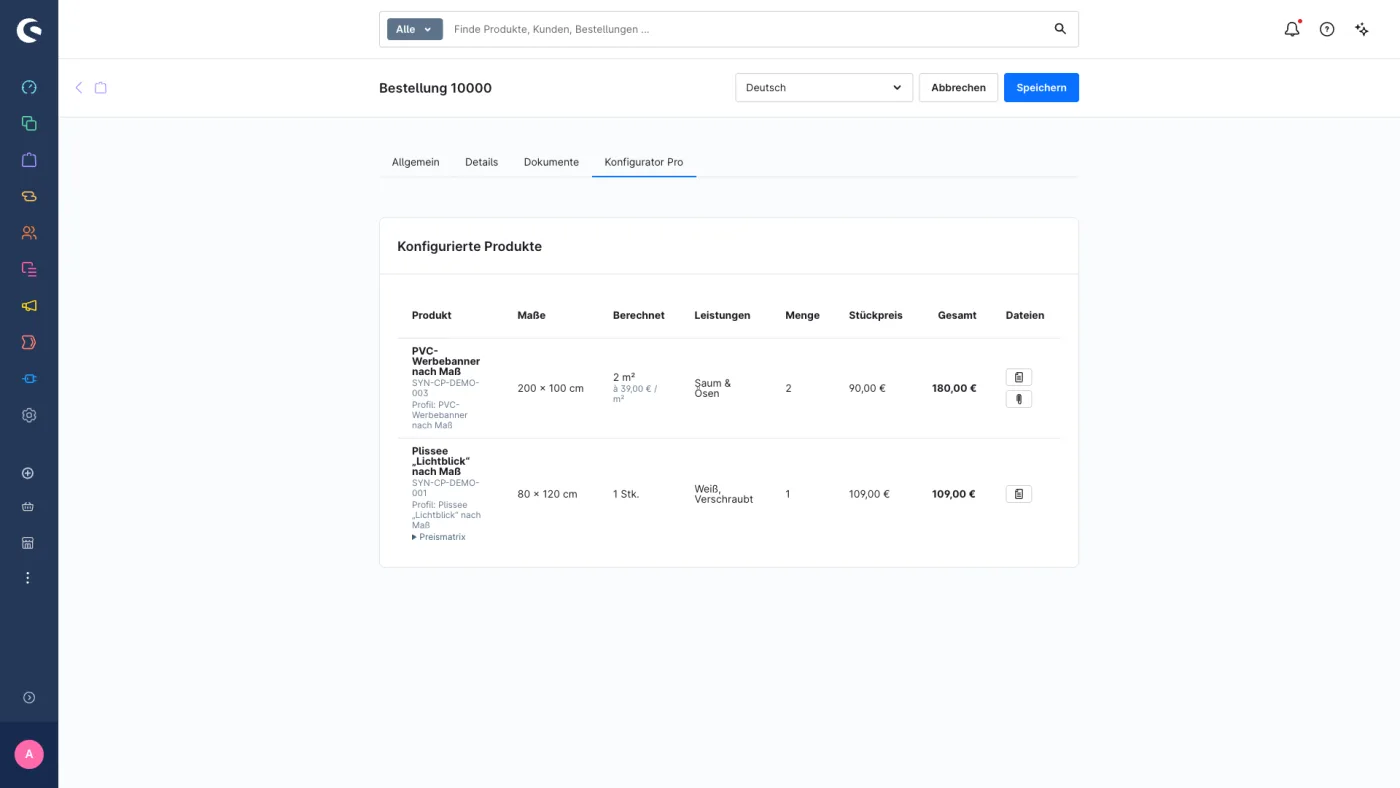This screenshot has width=1400, height=788.
Task: Open the paperclip attachment for PVC-Werbebanner row
Action: click(x=1018, y=399)
